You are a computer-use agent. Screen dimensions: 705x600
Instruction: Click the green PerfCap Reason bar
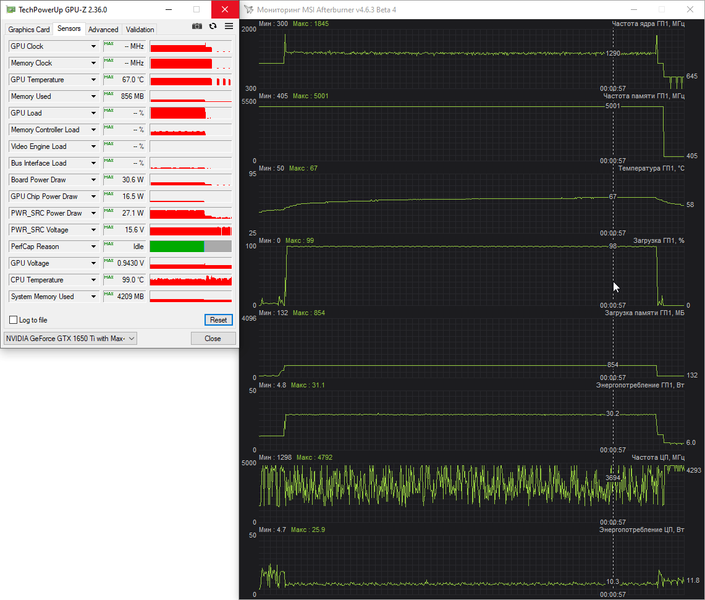[x=177, y=246]
